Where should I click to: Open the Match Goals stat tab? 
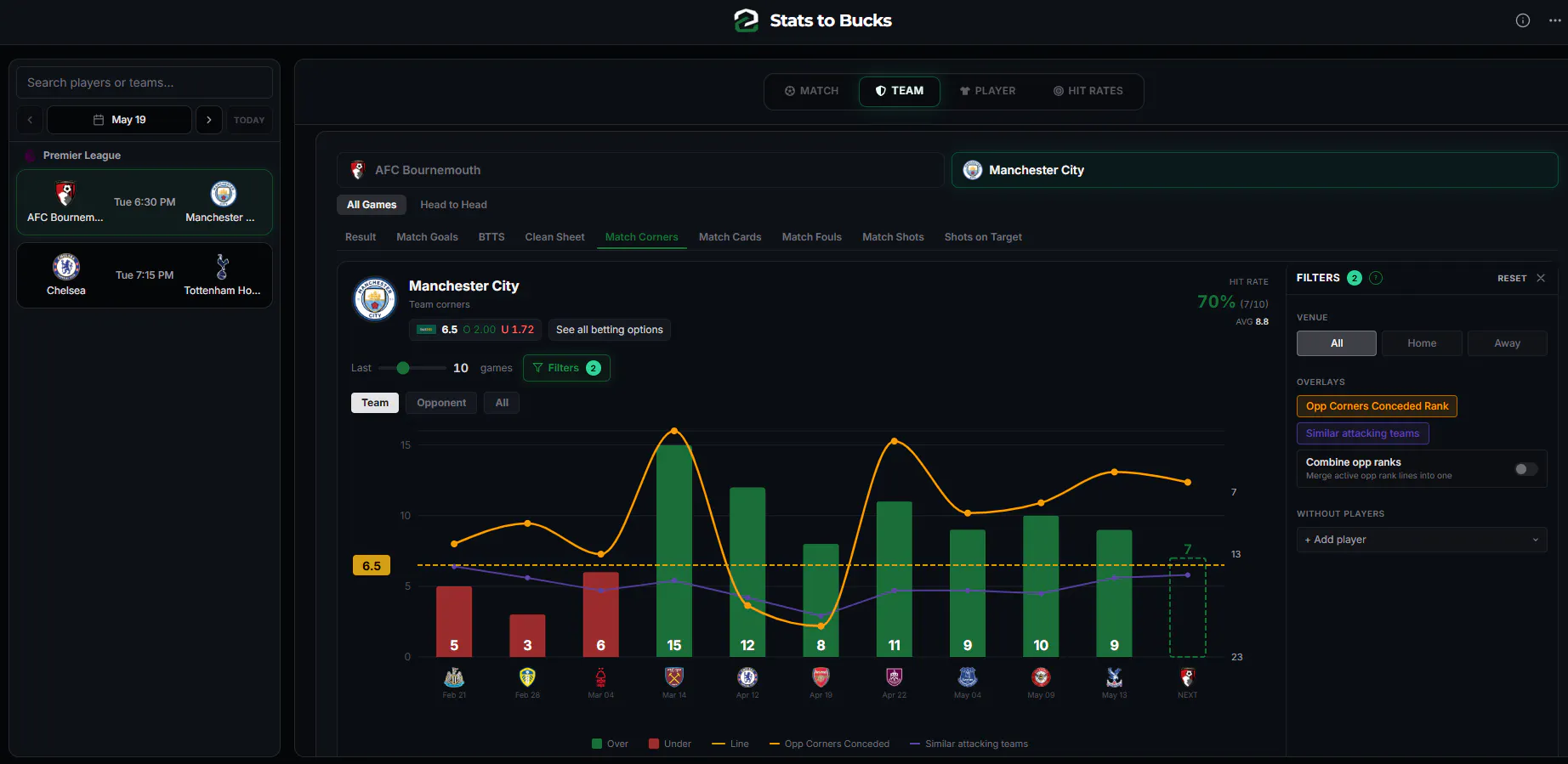pos(427,237)
